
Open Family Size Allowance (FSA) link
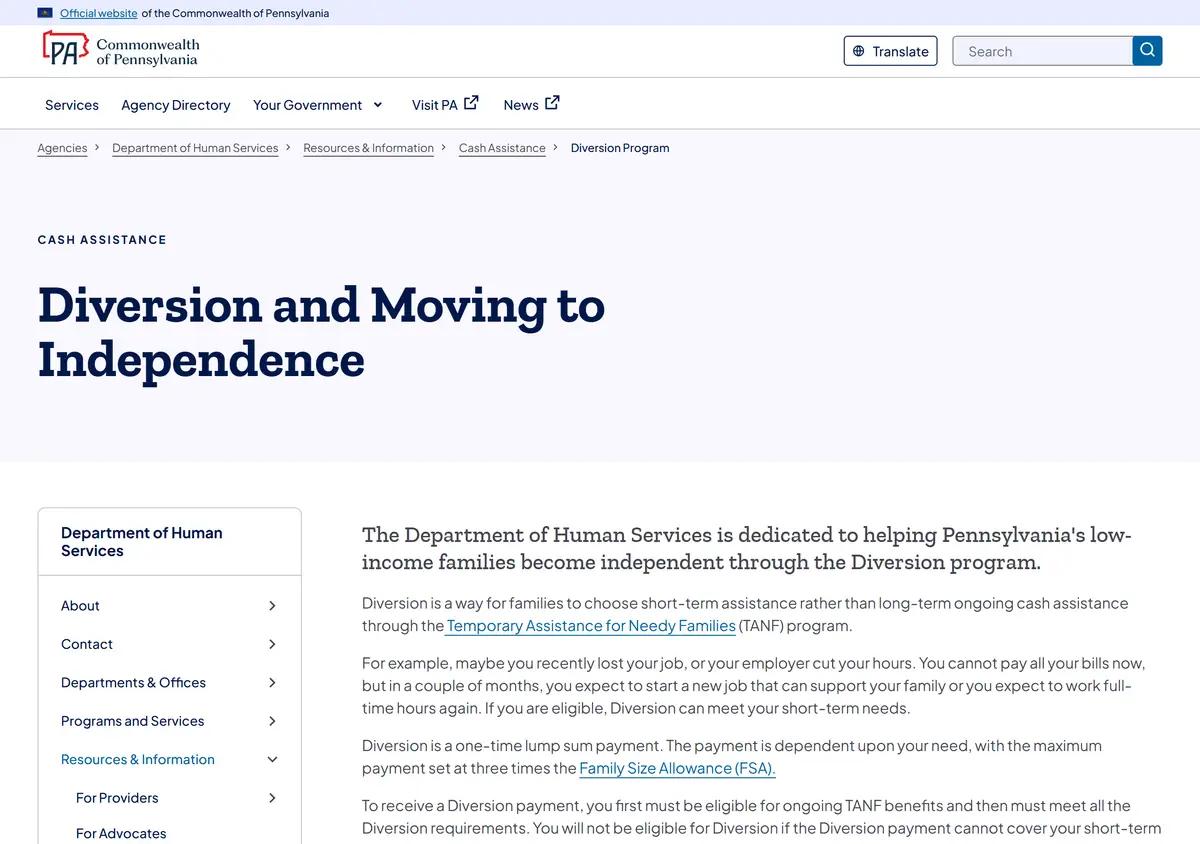677,768
